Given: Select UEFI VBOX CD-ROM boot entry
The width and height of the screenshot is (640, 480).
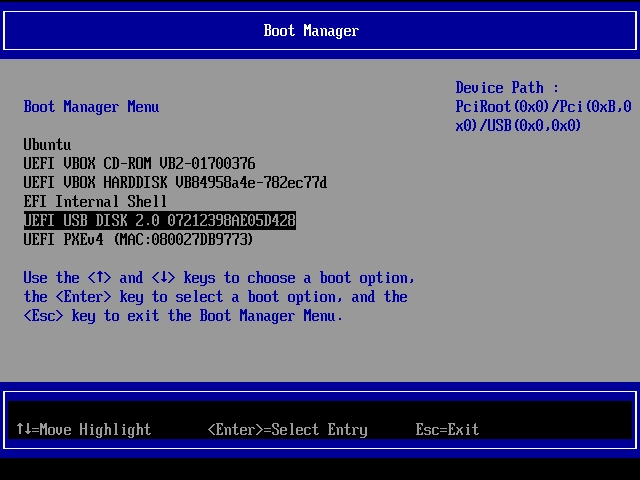Looking at the screenshot, I should (139, 164).
